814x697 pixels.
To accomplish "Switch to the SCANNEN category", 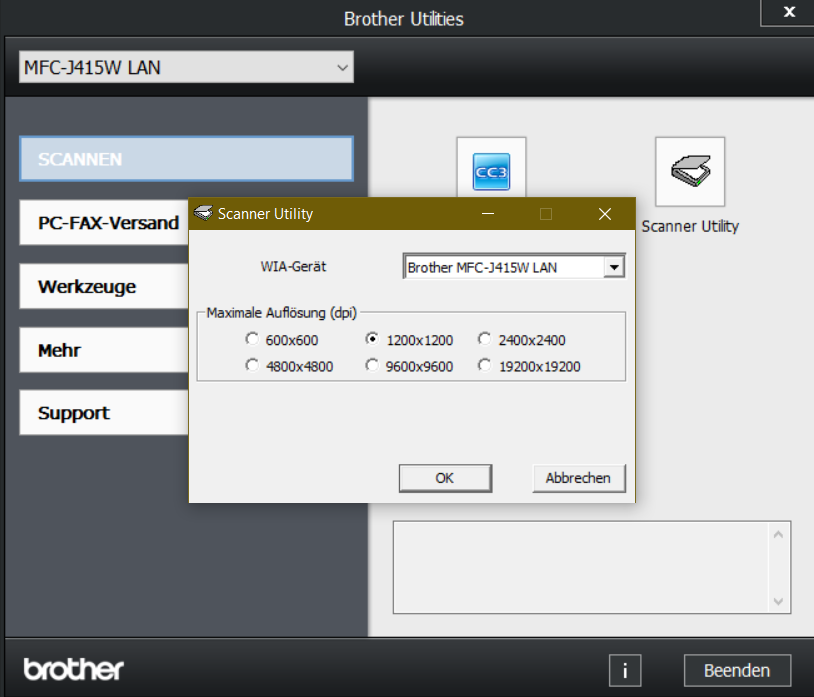I will tap(186, 159).
